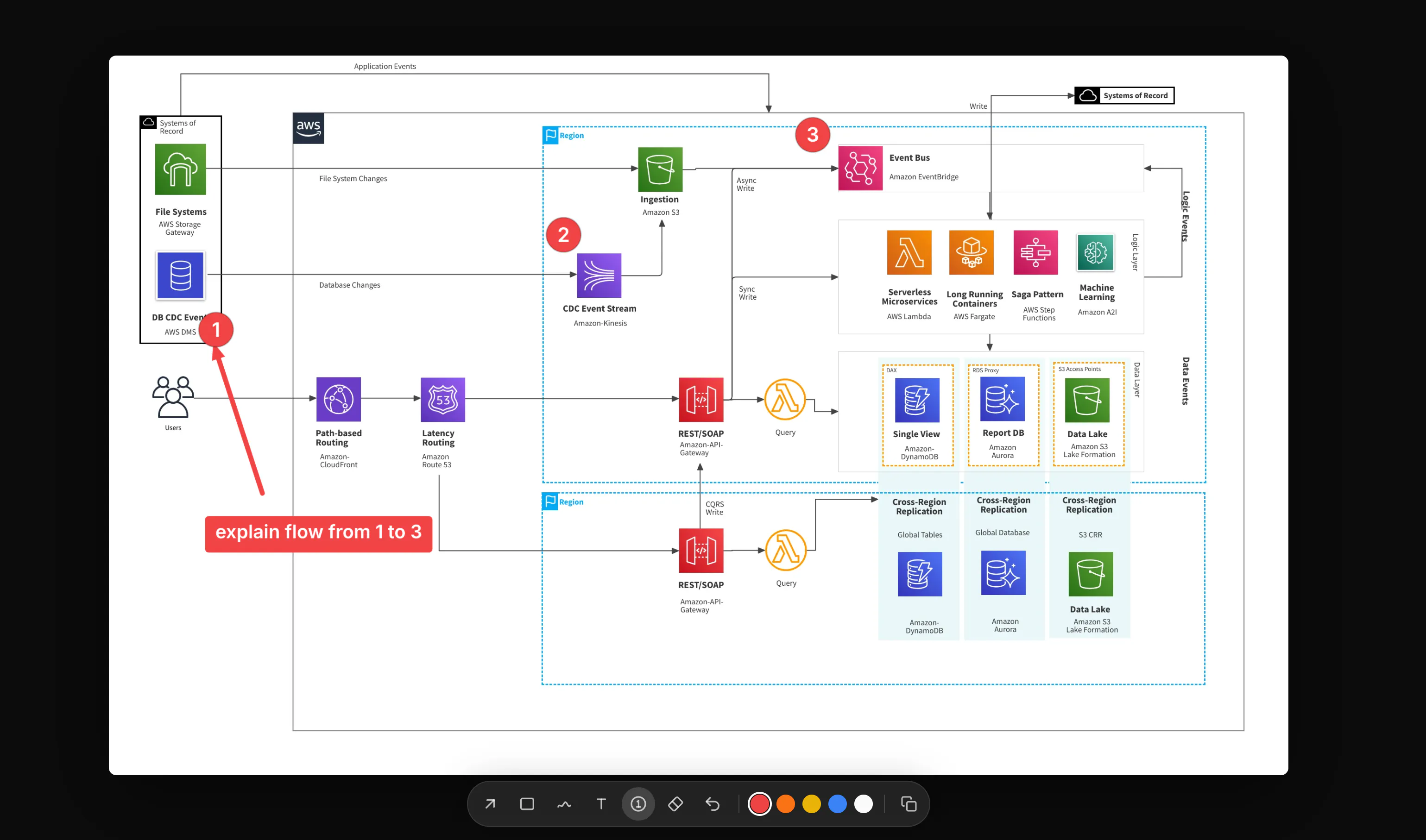The image size is (1426, 840).
Task: Choose the freehand squiggle draw tool
Action: tap(564, 804)
